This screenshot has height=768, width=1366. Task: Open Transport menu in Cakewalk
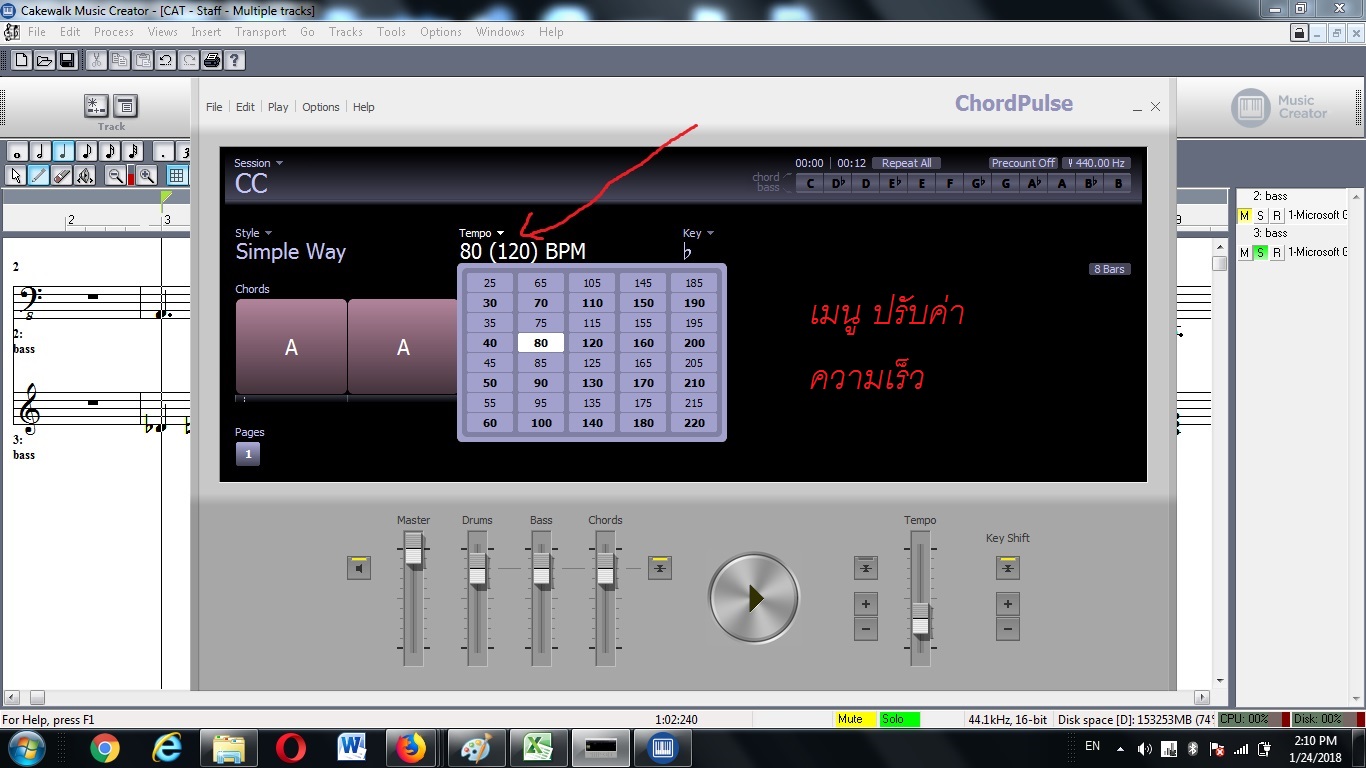pos(261,32)
